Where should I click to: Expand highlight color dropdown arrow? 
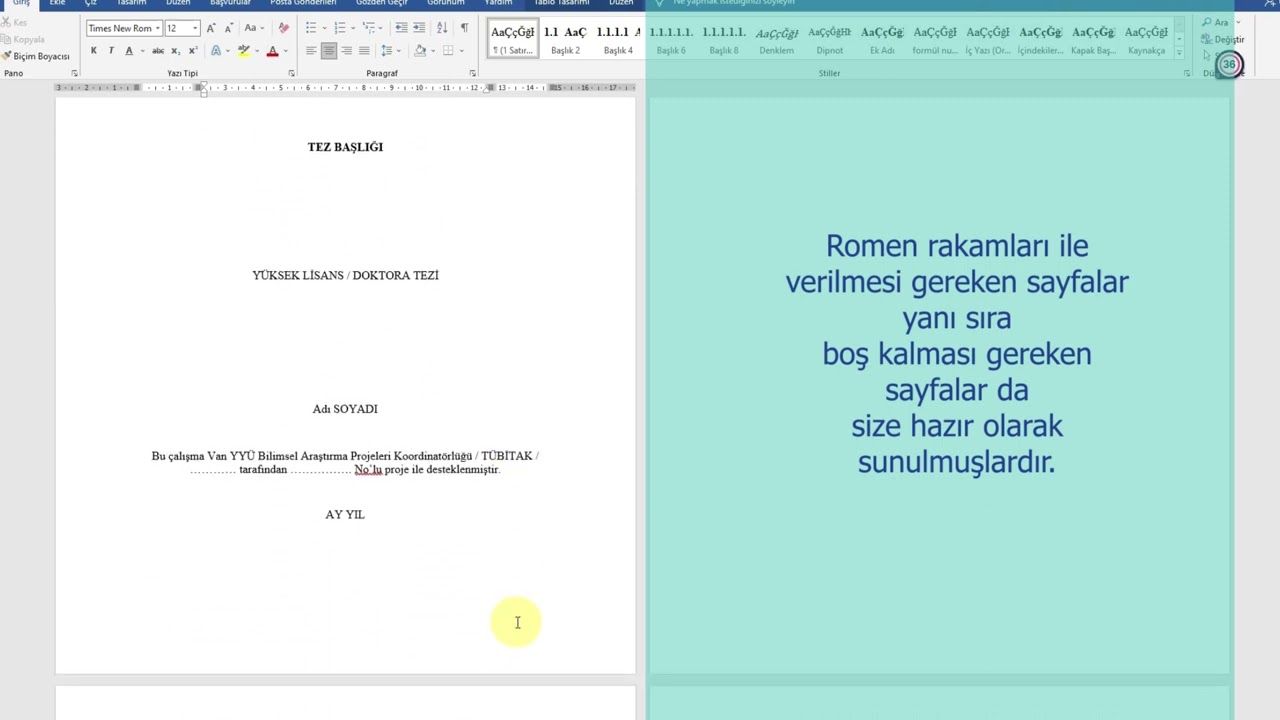click(255, 51)
